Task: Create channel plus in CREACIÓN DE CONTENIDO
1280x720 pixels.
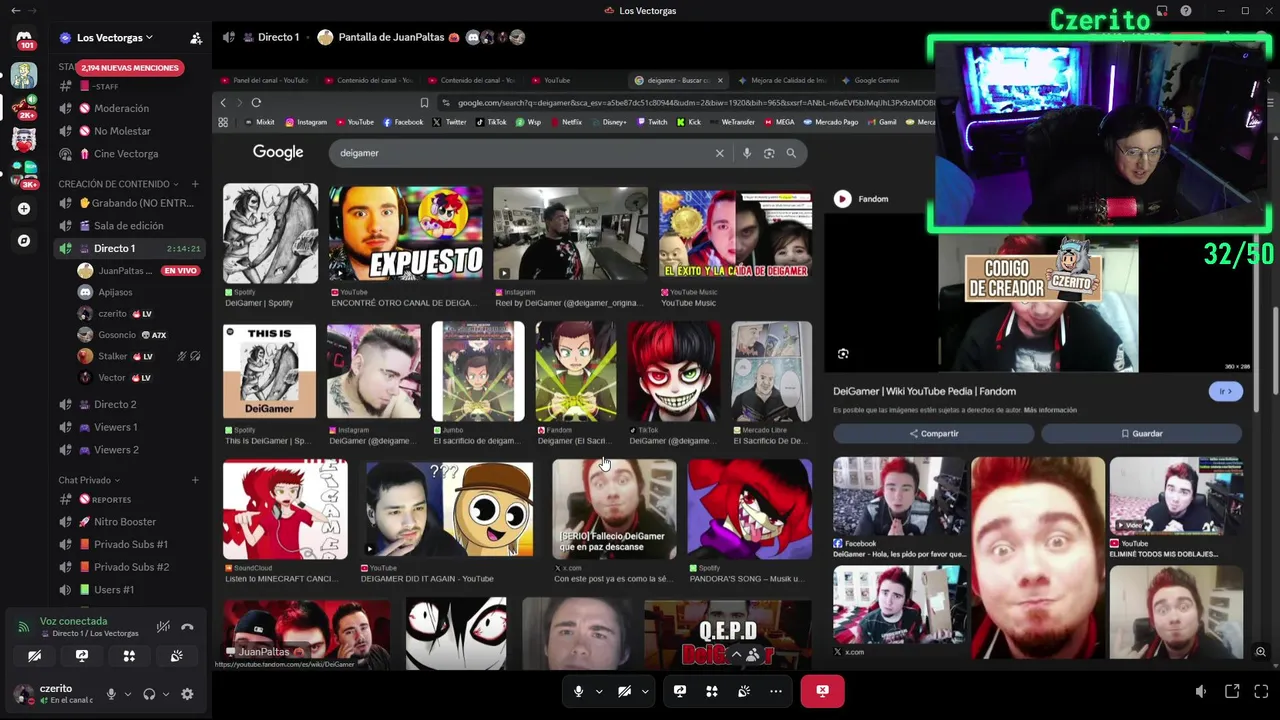Action: (195, 184)
